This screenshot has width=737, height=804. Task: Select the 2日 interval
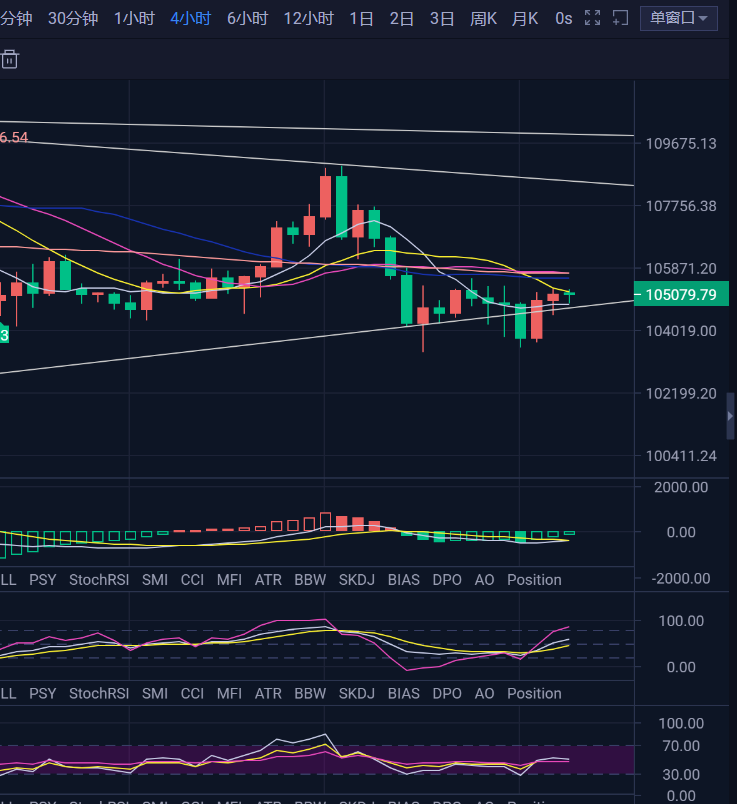(x=402, y=18)
